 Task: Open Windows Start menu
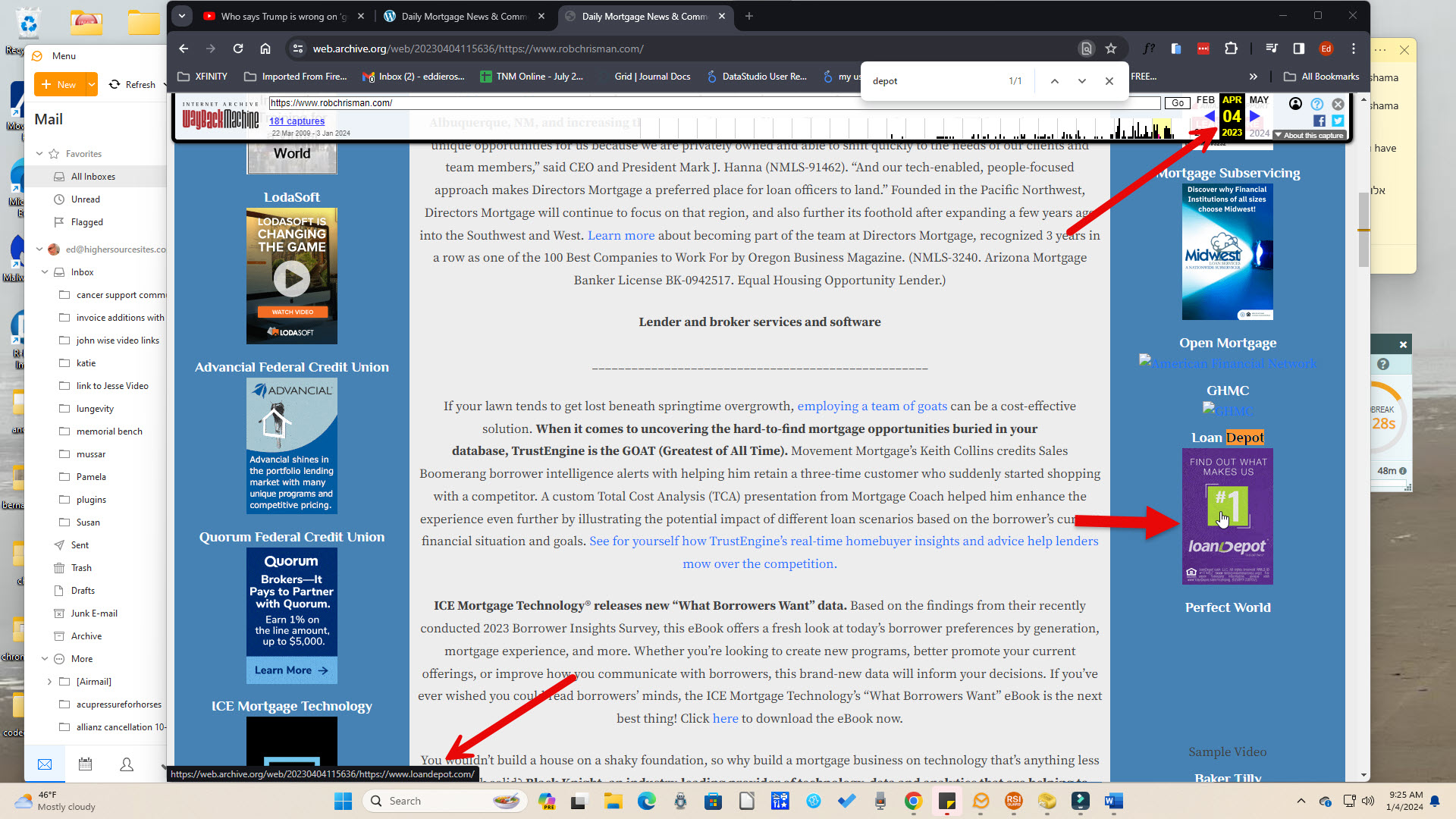pos(343,801)
